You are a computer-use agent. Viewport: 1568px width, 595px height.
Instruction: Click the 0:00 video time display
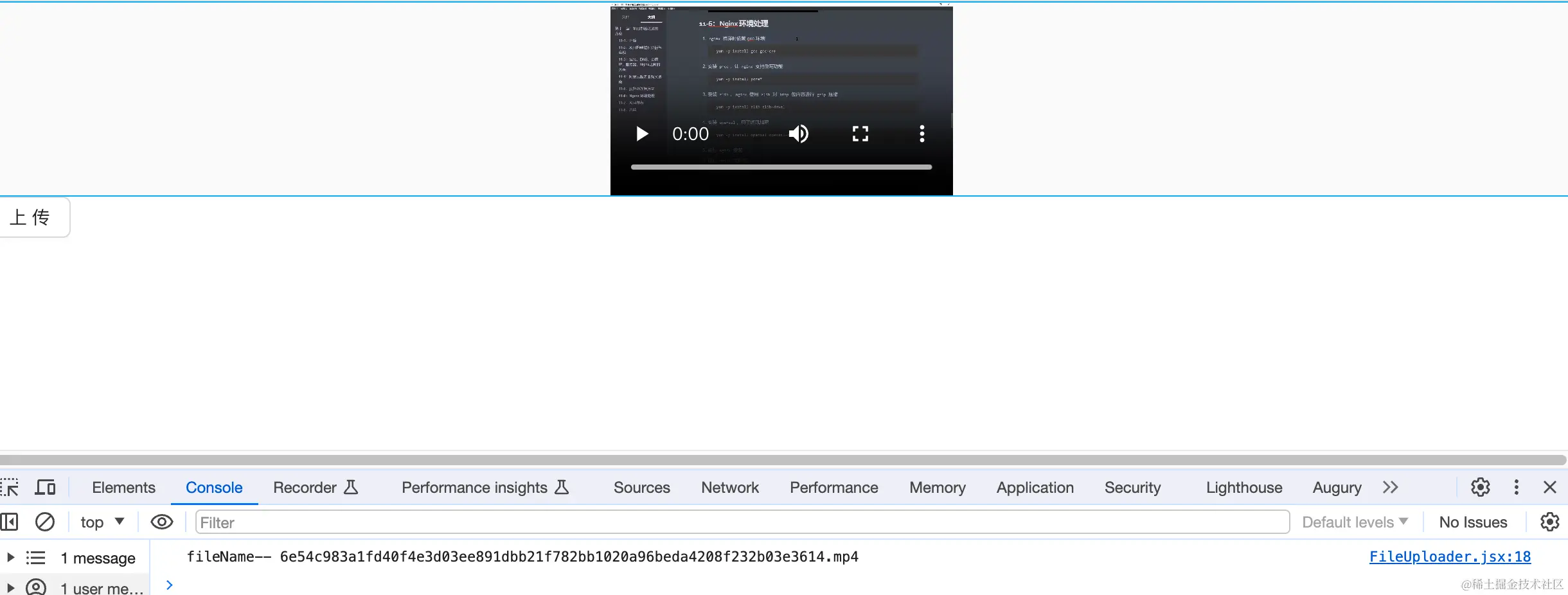point(690,134)
